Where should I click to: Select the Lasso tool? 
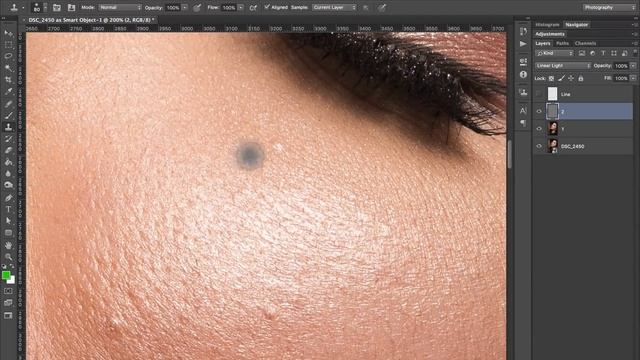tap(8, 56)
